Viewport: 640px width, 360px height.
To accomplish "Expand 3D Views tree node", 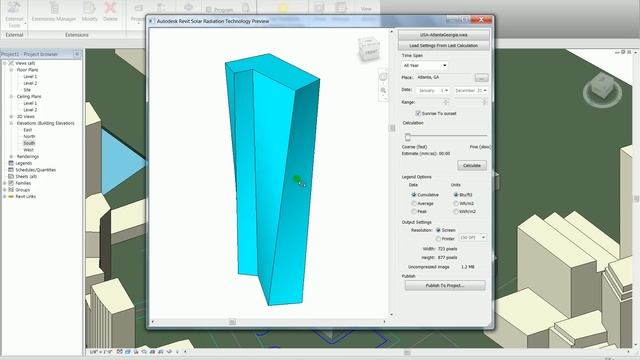I will click(x=11, y=116).
